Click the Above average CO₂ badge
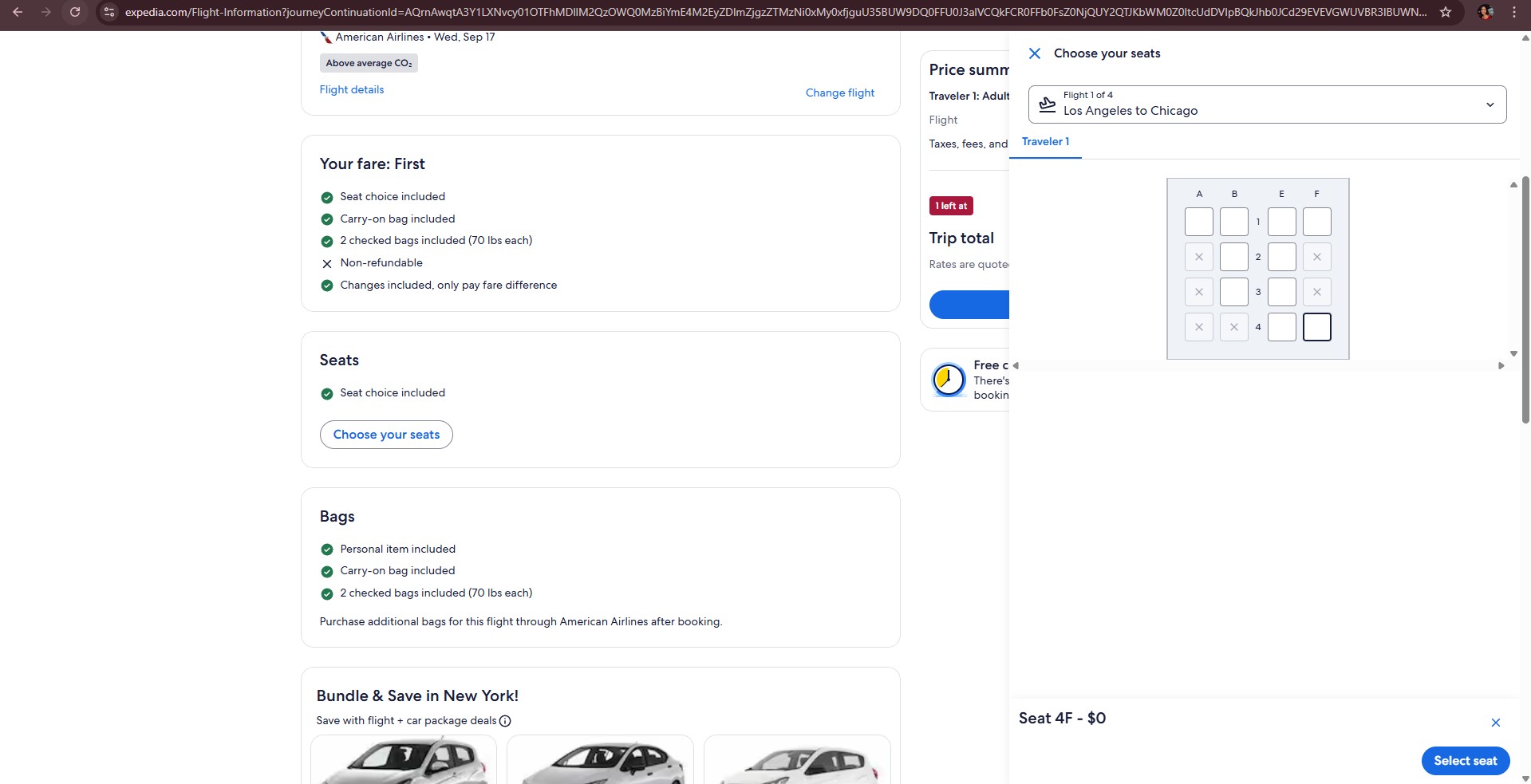This screenshot has width=1531, height=784. (369, 63)
